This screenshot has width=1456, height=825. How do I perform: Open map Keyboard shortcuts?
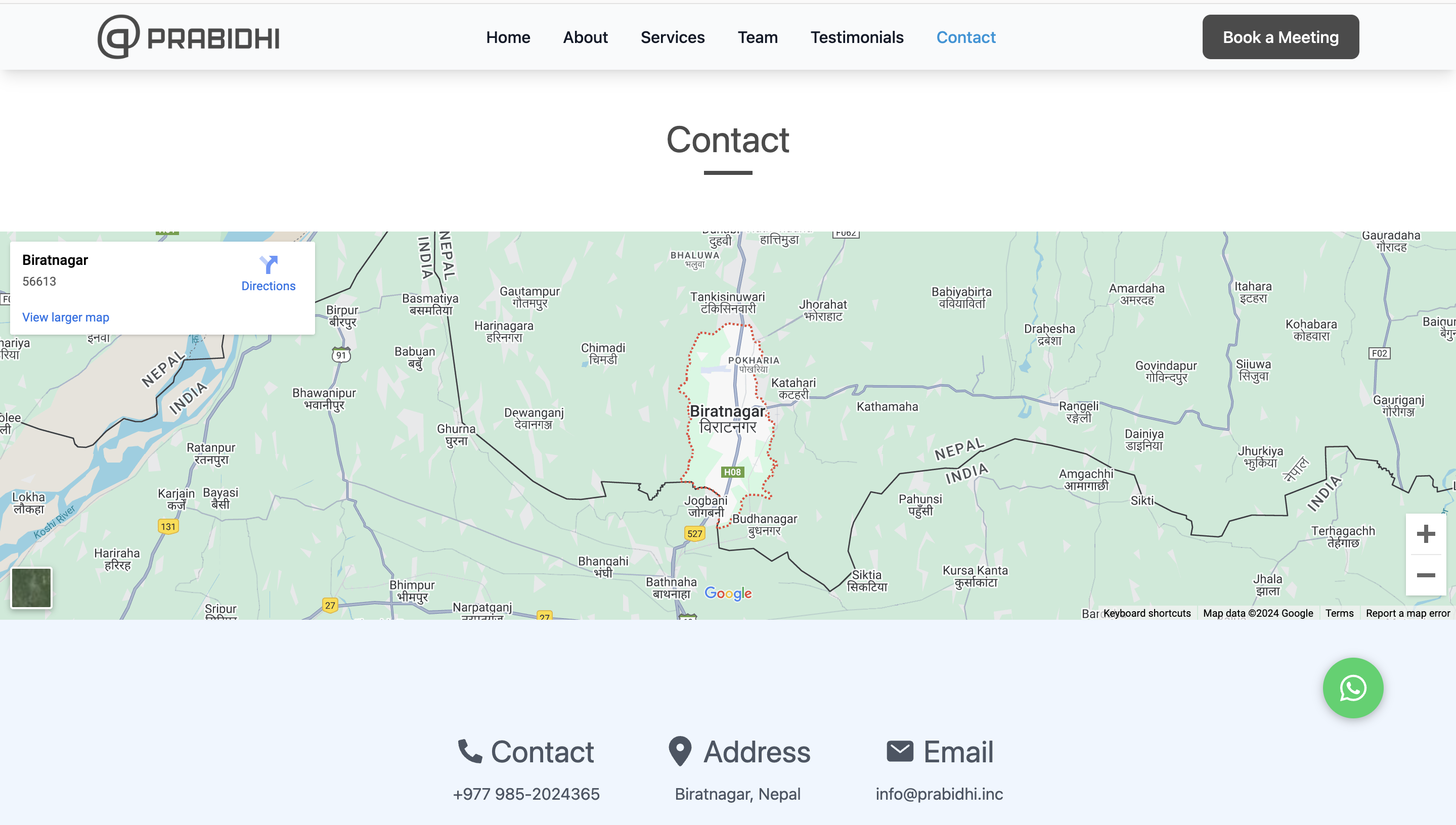(x=1146, y=613)
